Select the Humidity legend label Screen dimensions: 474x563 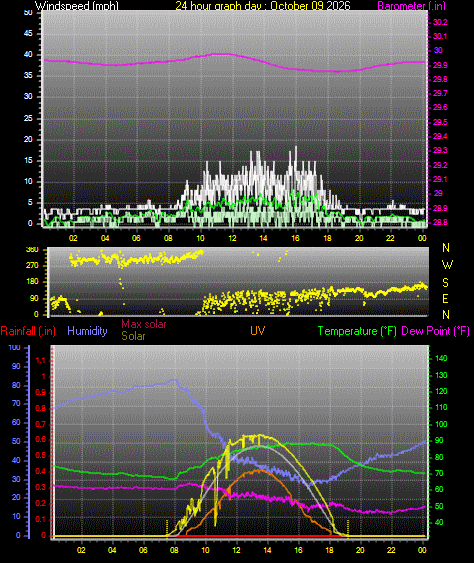[x=87, y=331]
